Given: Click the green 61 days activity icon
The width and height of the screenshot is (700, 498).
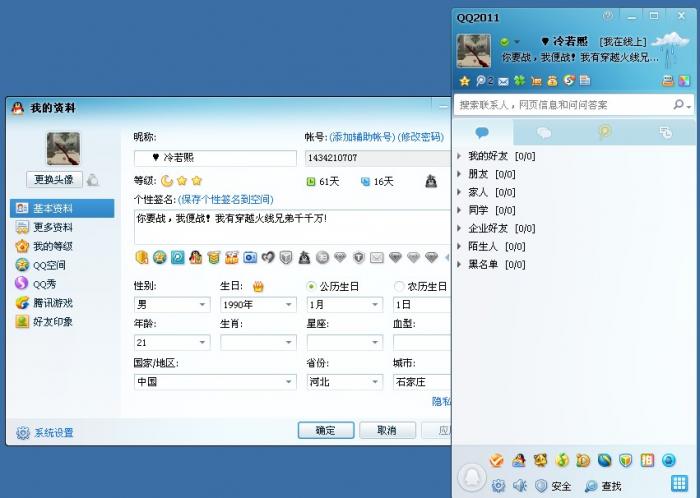Looking at the screenshot, I should point(311,182).
